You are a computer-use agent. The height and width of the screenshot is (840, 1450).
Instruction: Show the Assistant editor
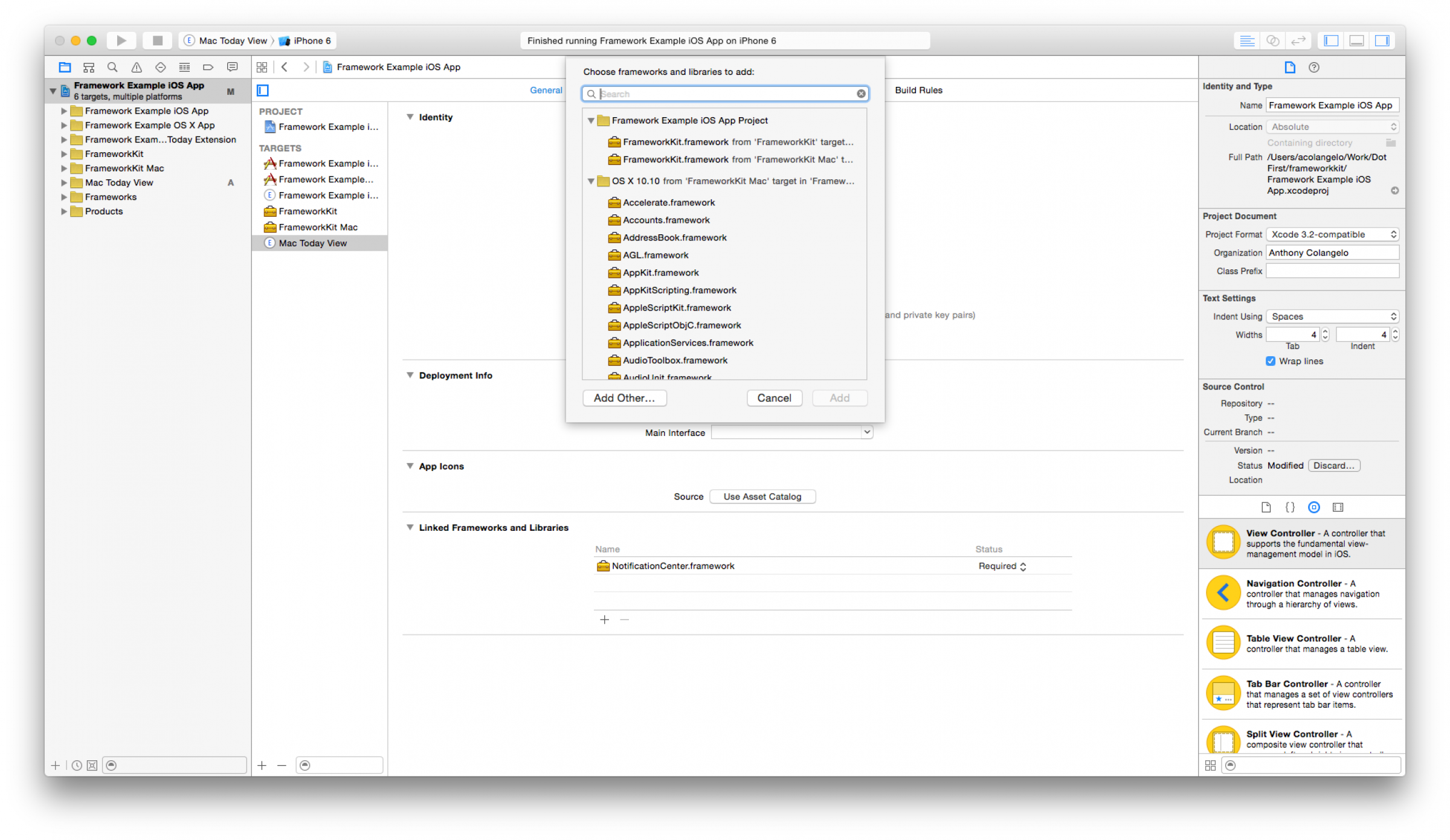(x=1272, y=40)
